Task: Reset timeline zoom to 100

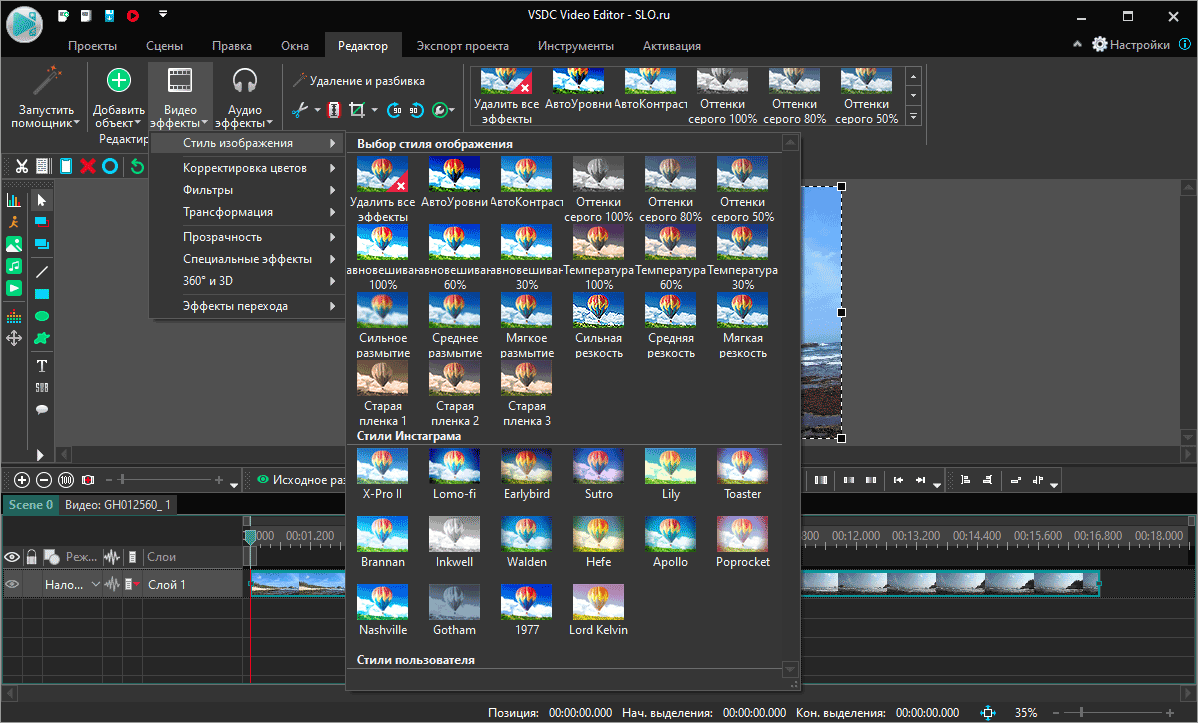Action: tap(66, 480)
